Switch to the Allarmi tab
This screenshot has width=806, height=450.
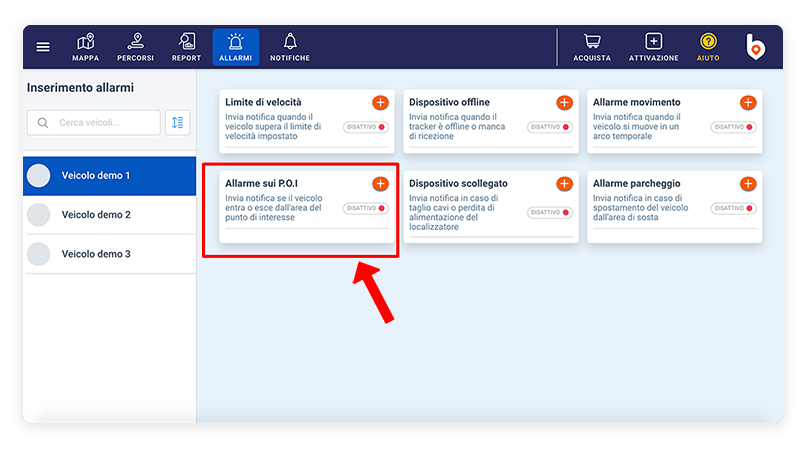coord(236,46)
